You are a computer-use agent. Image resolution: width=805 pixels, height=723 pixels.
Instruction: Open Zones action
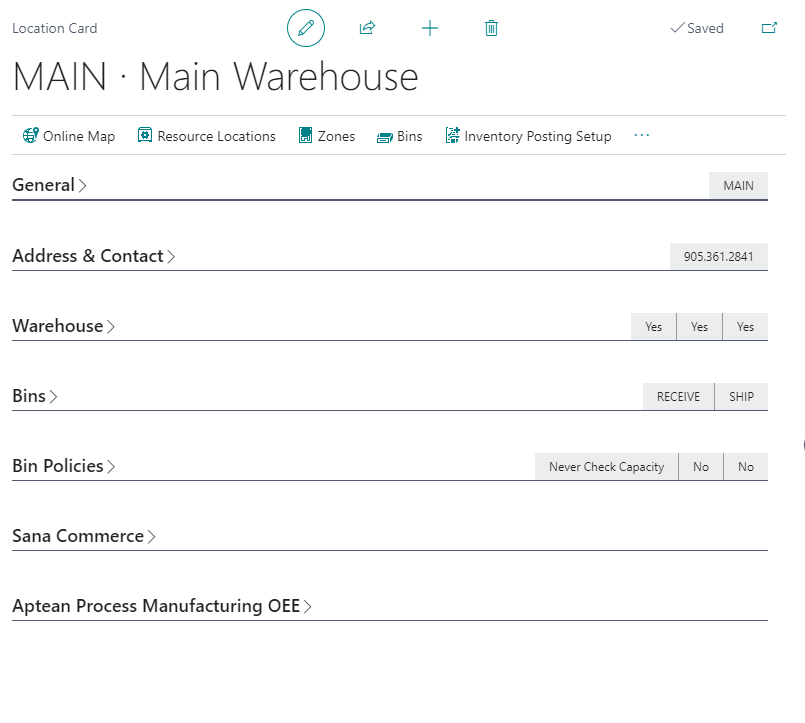coord(327,136)
